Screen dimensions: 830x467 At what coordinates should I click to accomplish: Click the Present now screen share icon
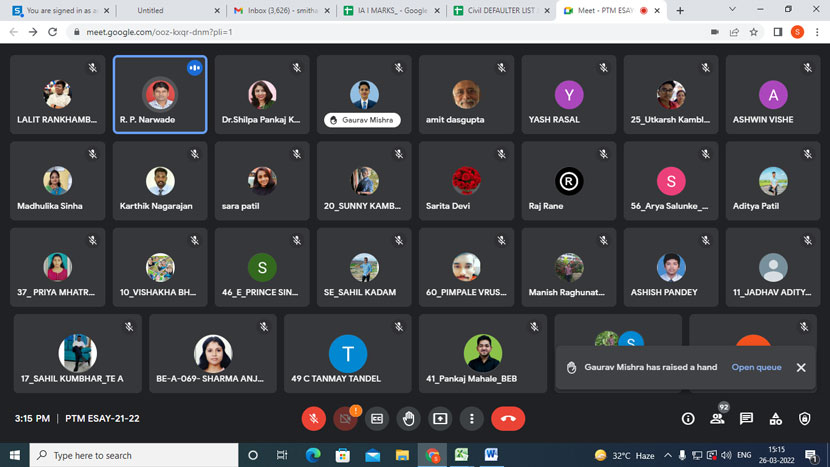440,419
